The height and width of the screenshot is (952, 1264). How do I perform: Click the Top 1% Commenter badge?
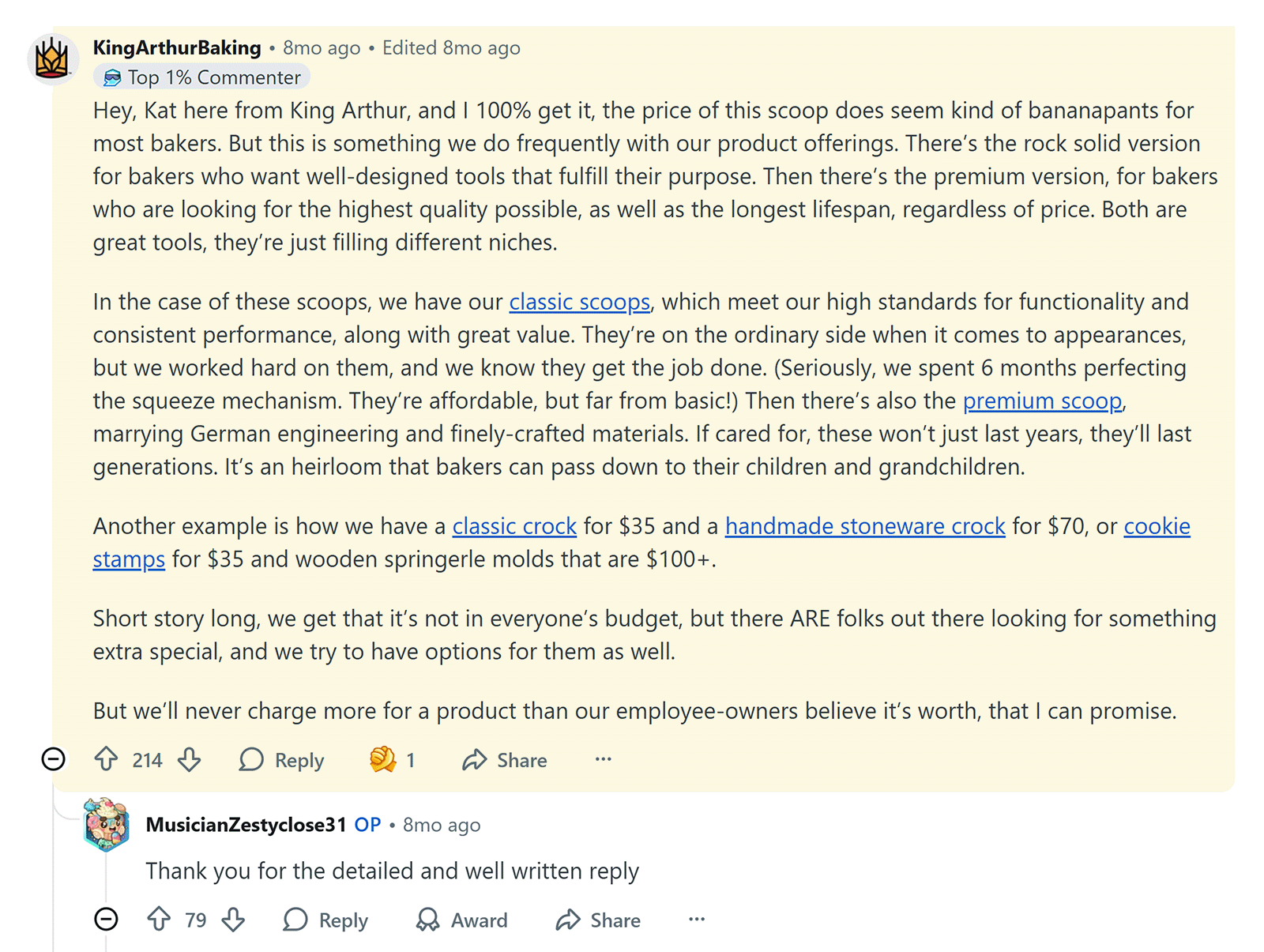(201, 77)
